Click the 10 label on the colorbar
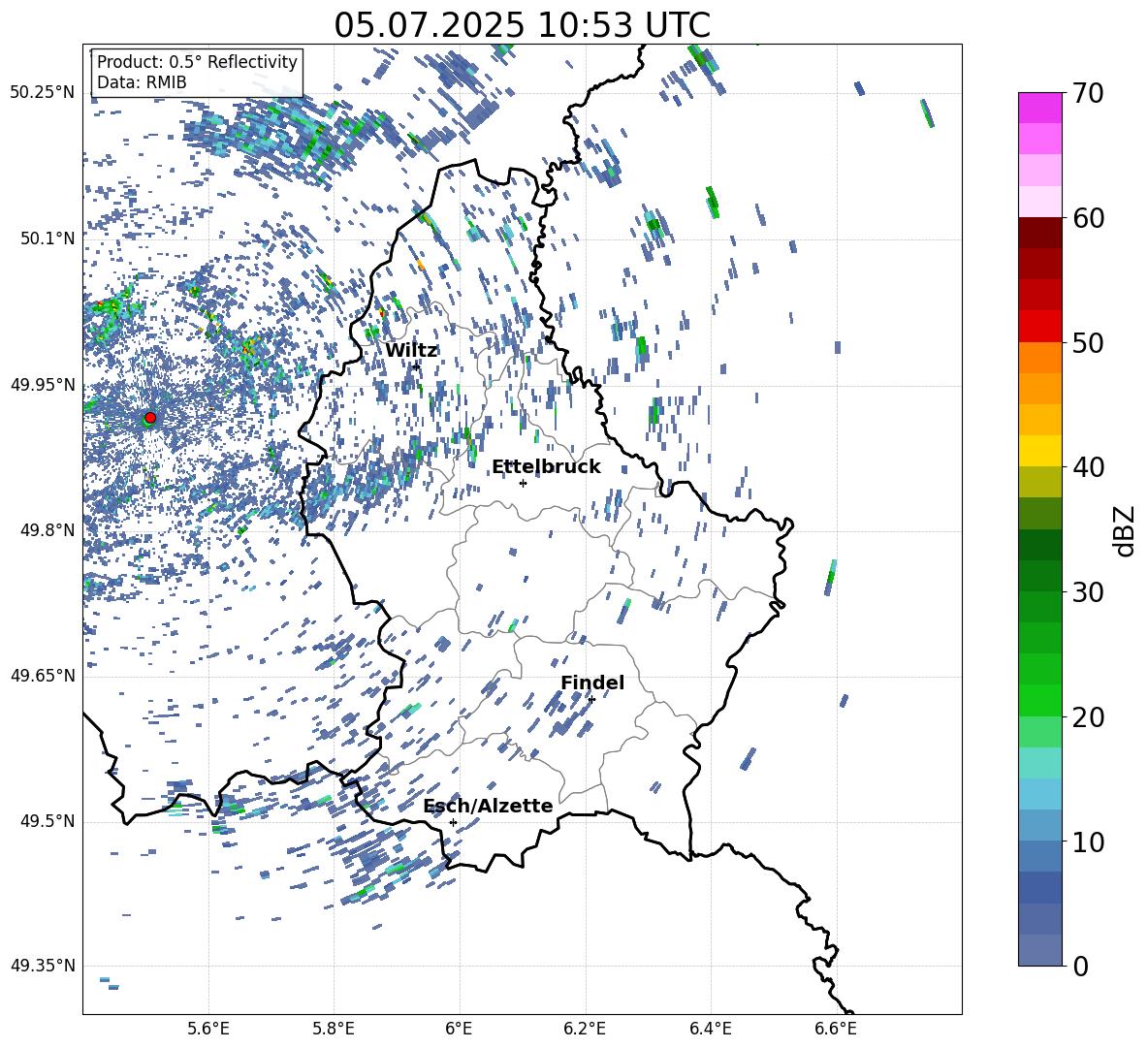This screenshot has width=1148, height=1048. click(x=1088, y=842)
